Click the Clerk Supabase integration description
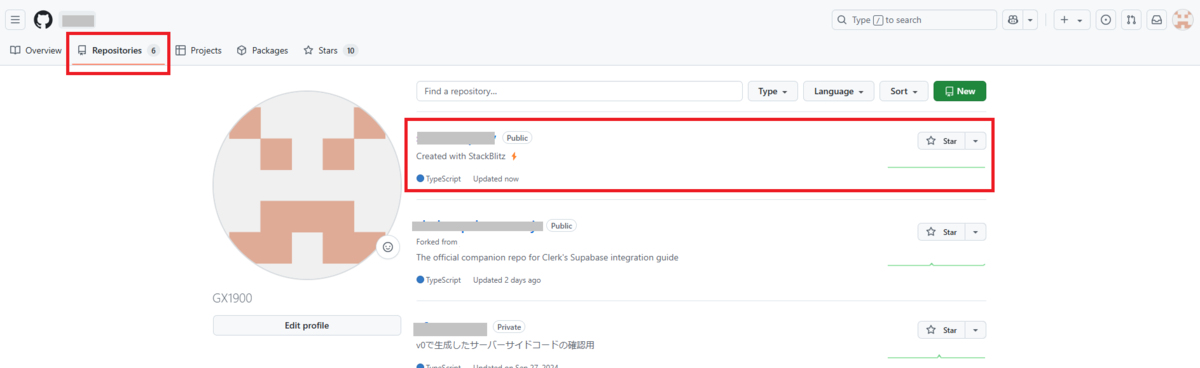The width and height of the screenshot is (1200, 368). [547, 257]
